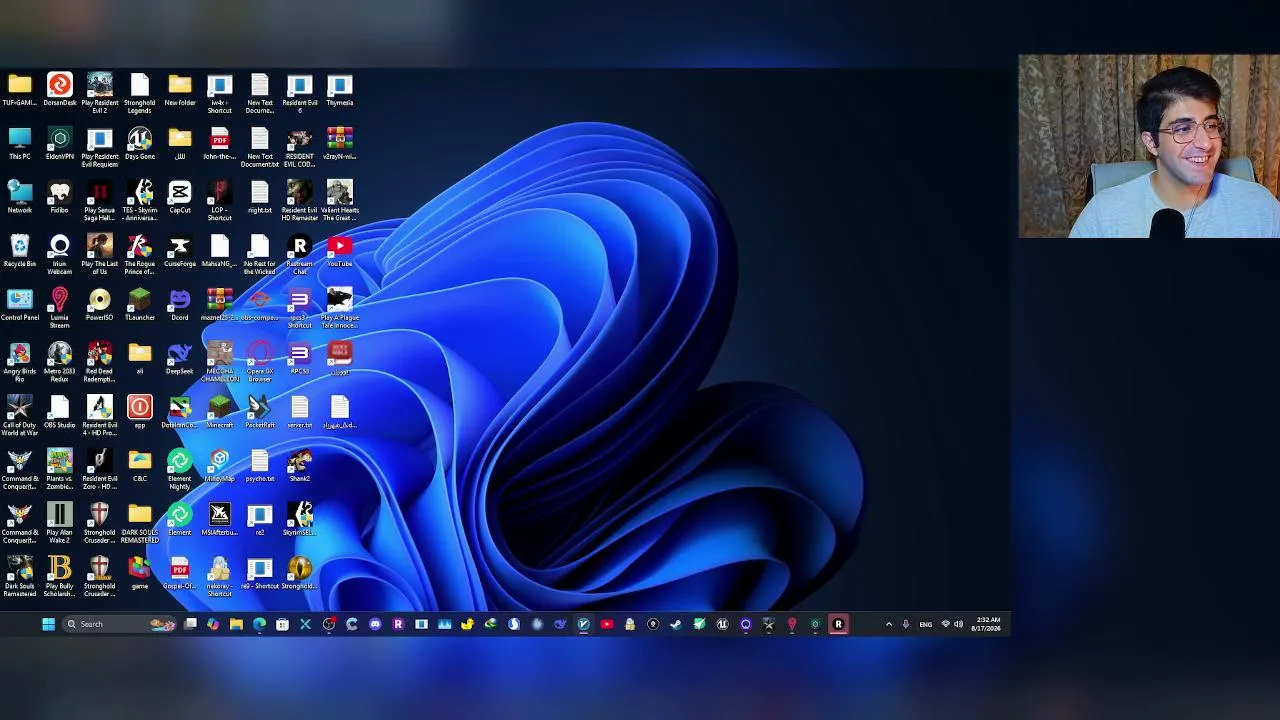Viewport: 1280px width, 720px height.
Task: Open Discord from the taskbar
Action: coord(375,624)
